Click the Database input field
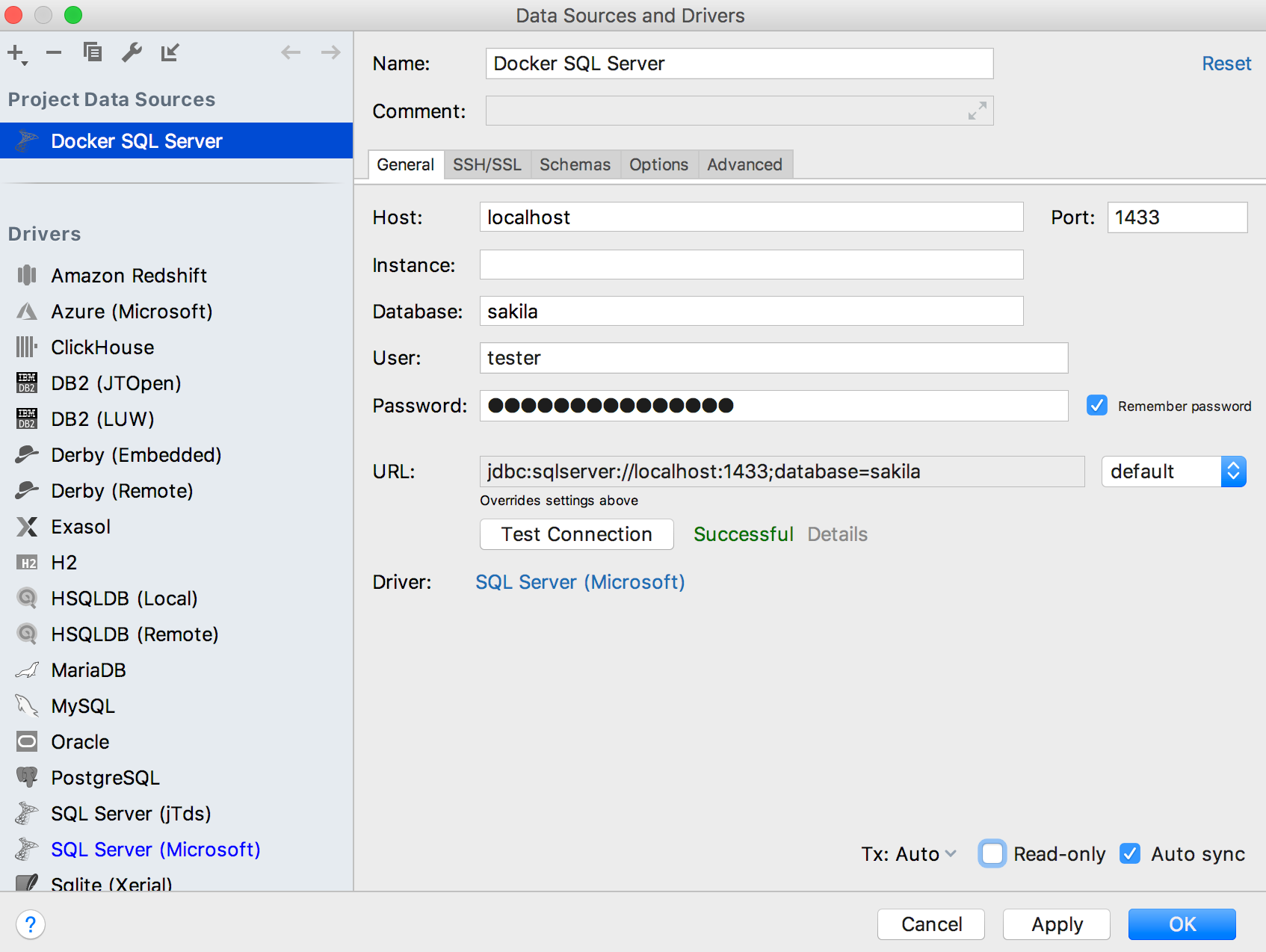 [x=751, y=311]
